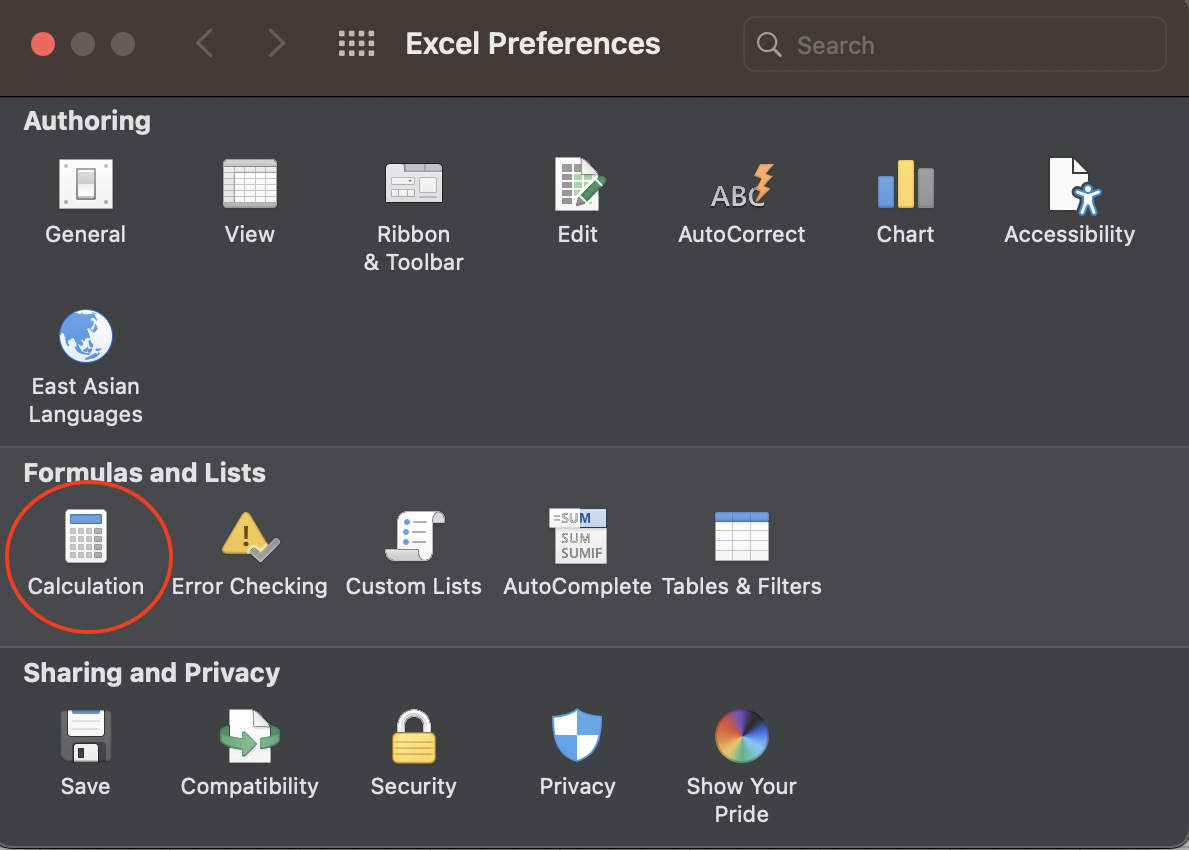The height and width of the screenshot is (850, 1189).
Task: Select the Show Your Pride option
Action: click(x=741, y=737)
